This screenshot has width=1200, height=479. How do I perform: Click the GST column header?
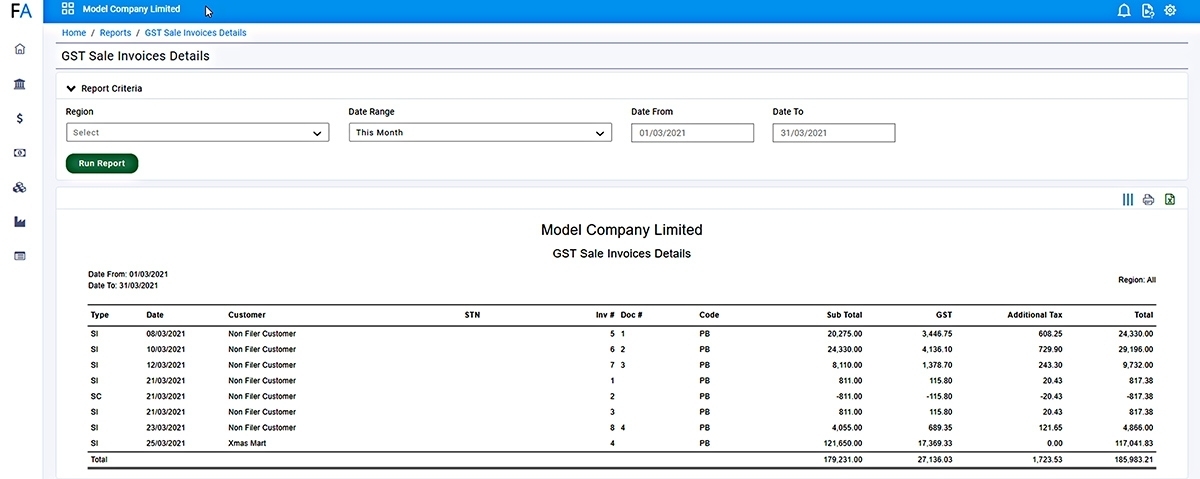click(x=944, y=315)
